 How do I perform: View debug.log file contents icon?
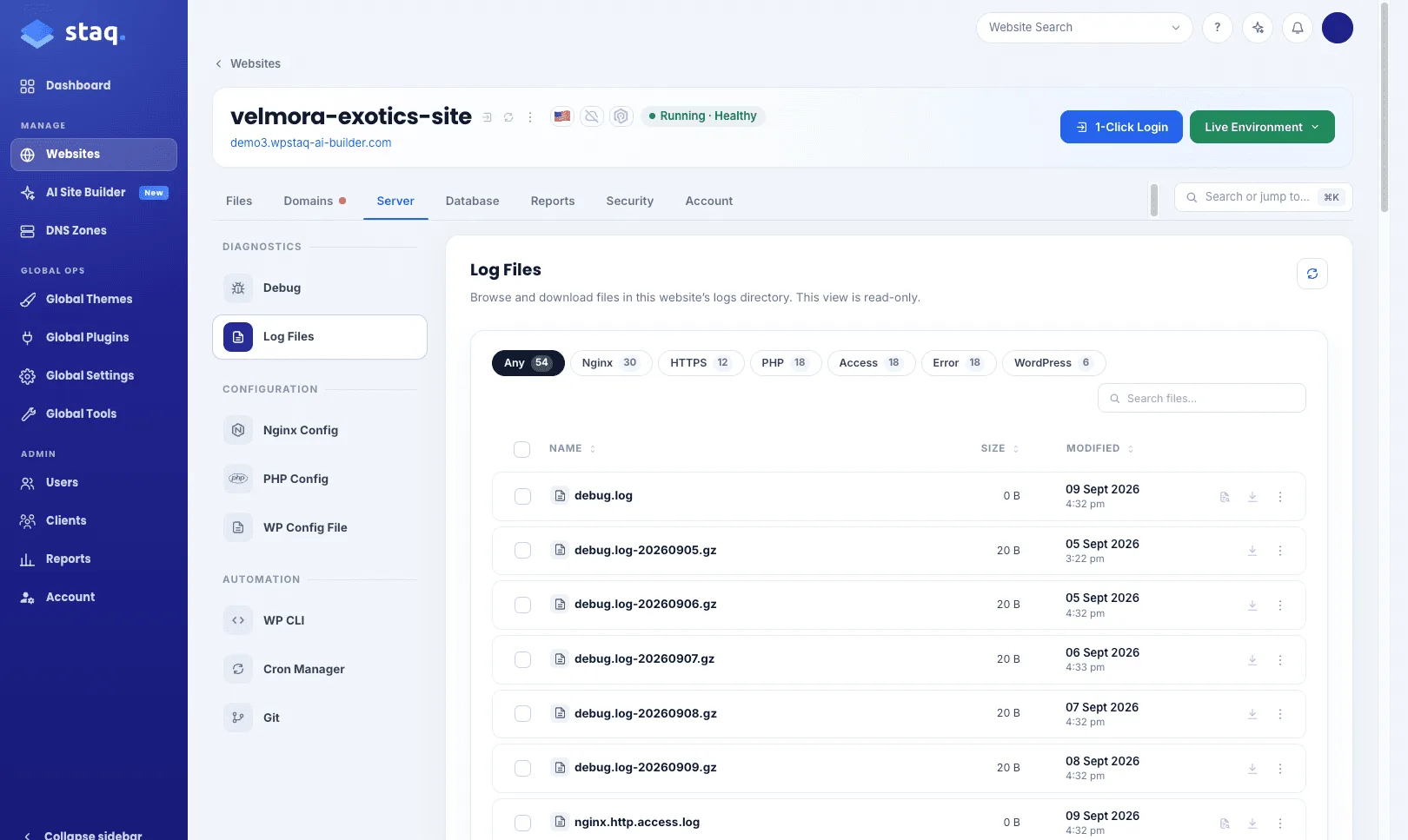click(1225, 497)
